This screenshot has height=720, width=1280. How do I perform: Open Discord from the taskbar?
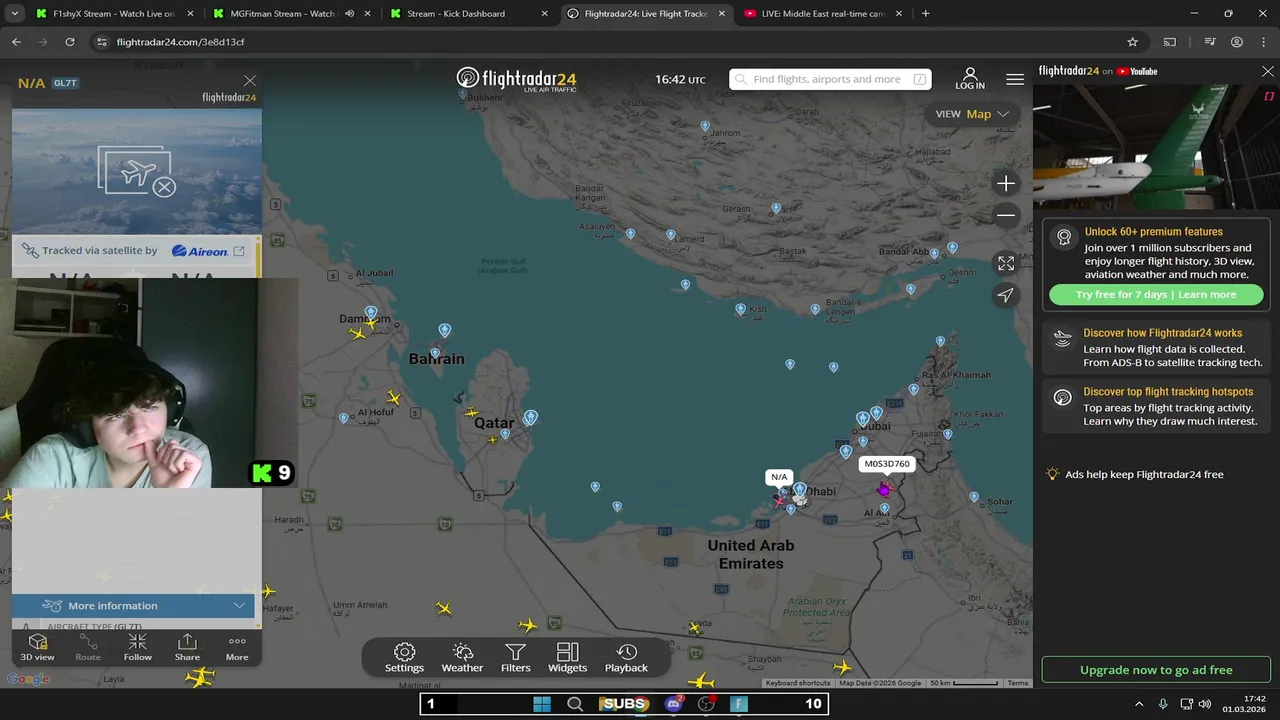(674, 704)
